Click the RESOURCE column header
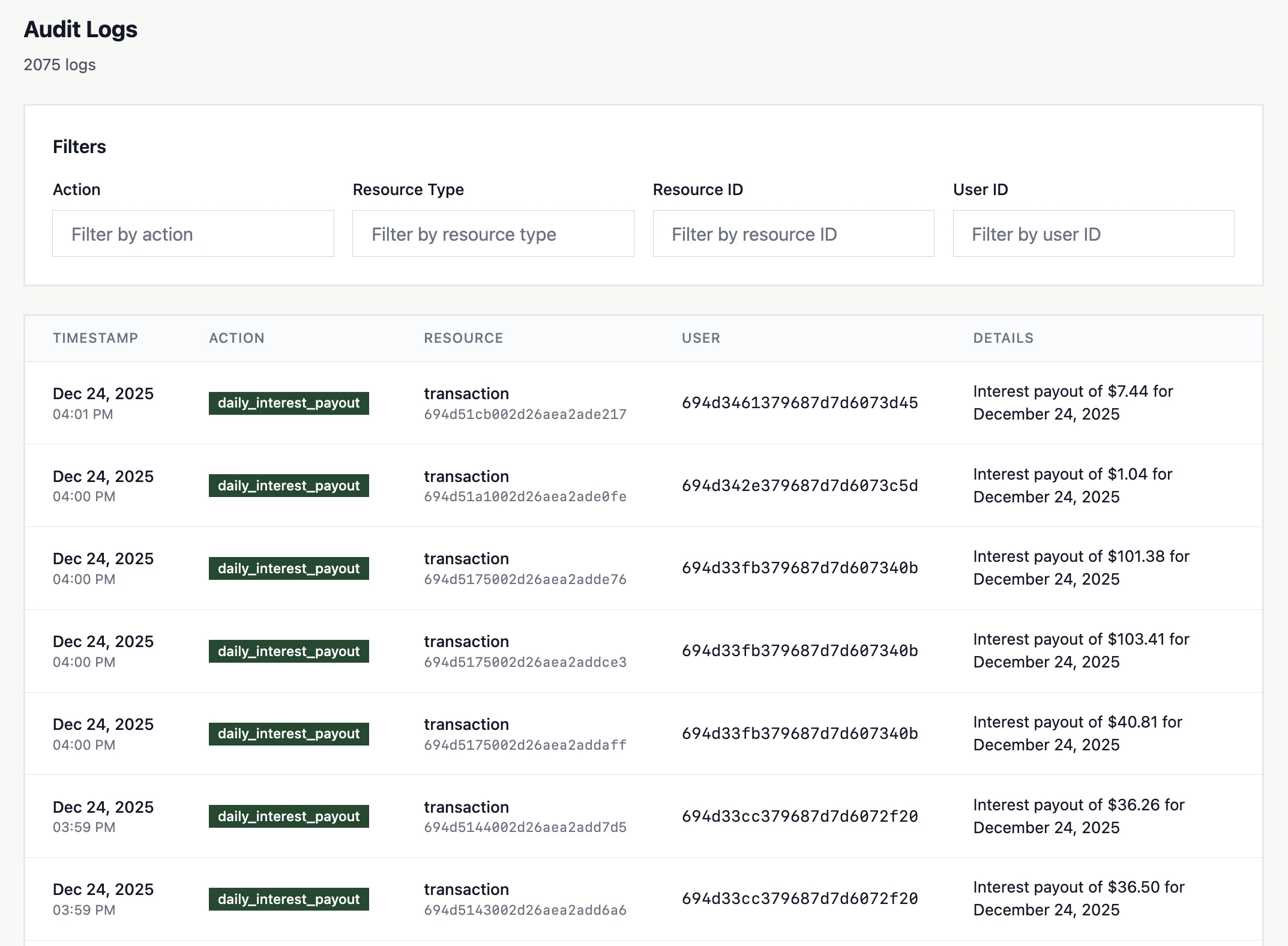Viewport: 1288px width, 946px height. (463, 338)
